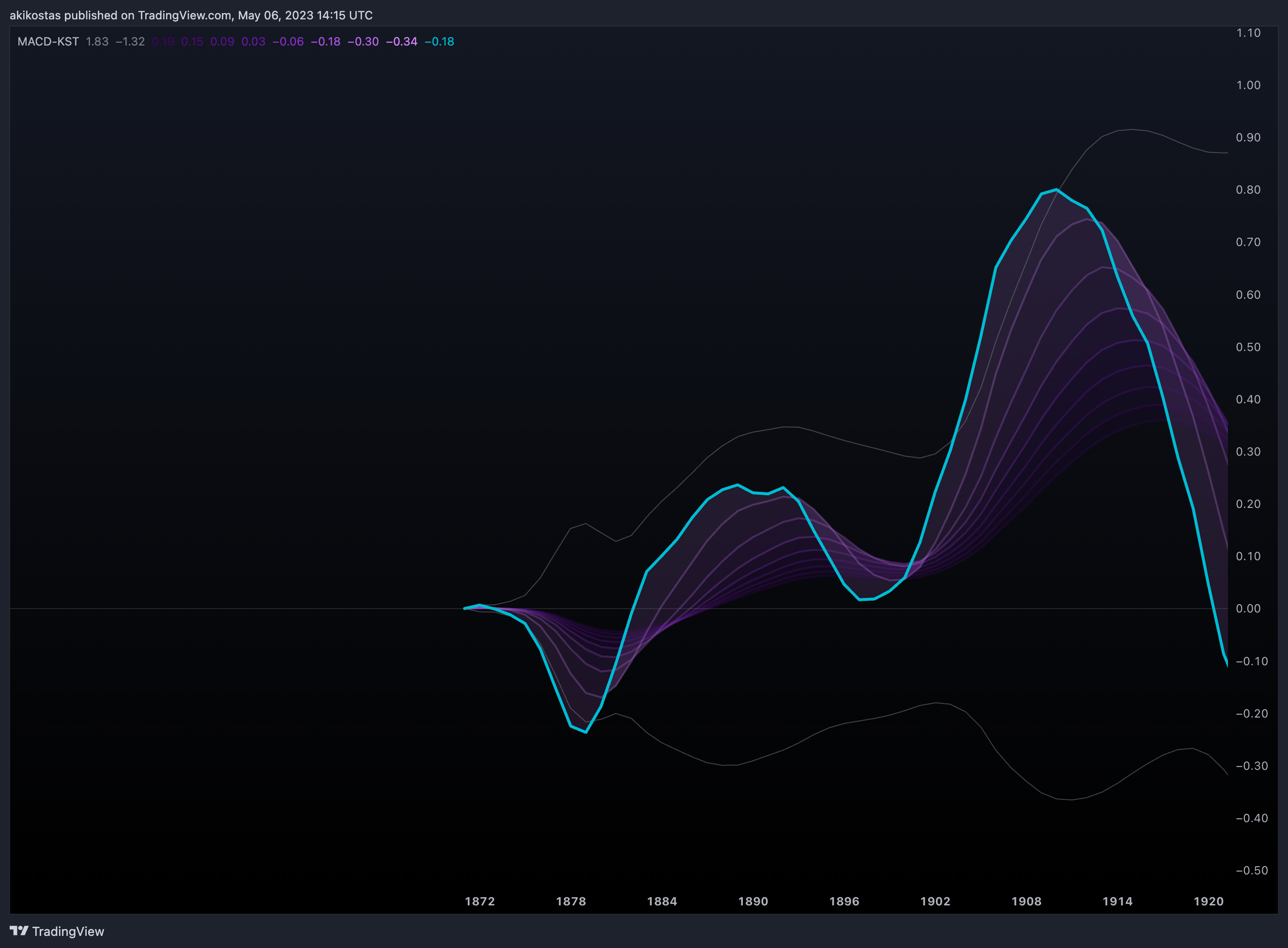Click the 1890 time axis label
Image resolution: width=1288 pixels, height=948 pixels.
tap(753, 901)
